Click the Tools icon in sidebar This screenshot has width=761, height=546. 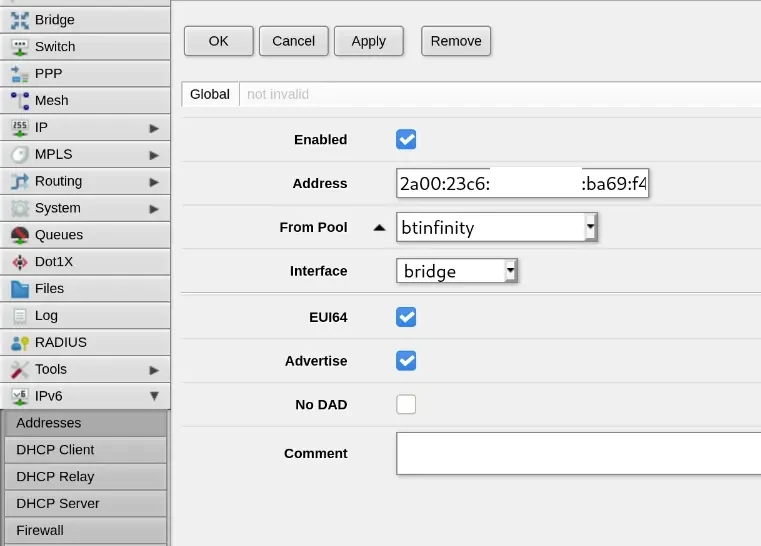[x=19, y=369]
